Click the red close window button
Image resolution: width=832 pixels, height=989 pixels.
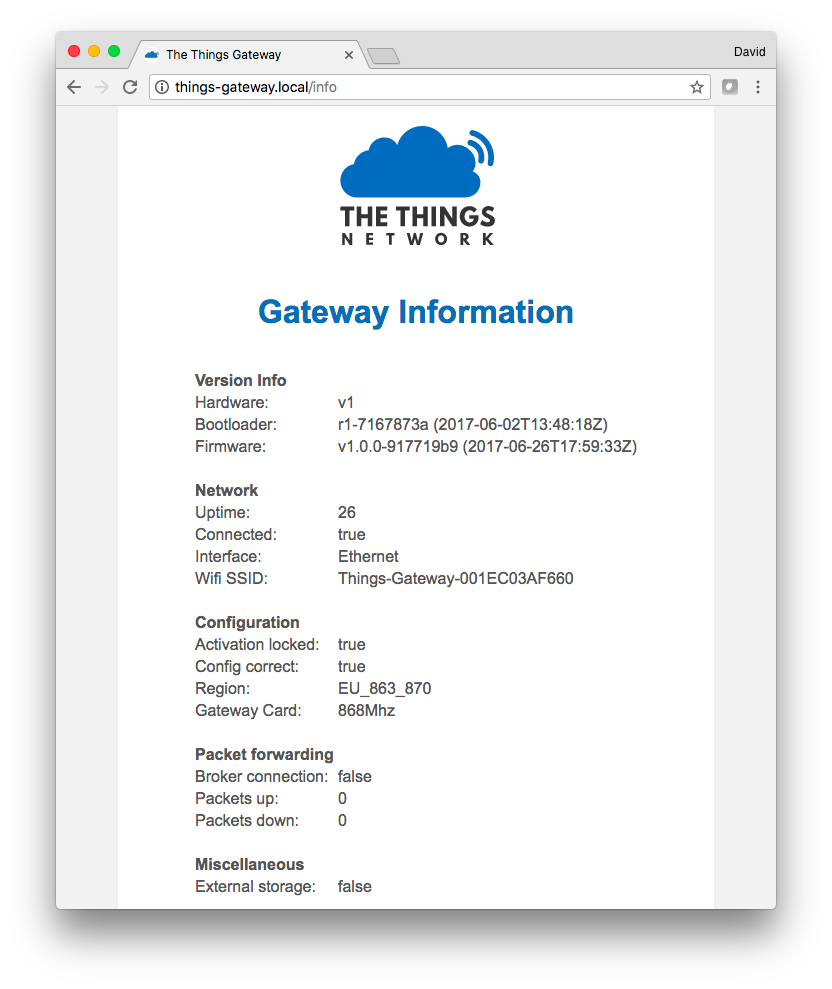pos(74,51)
